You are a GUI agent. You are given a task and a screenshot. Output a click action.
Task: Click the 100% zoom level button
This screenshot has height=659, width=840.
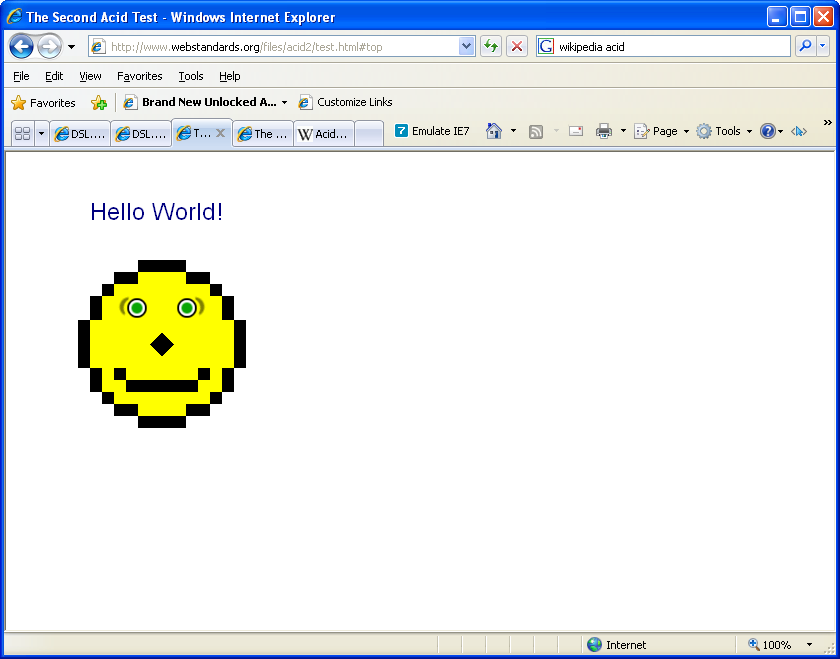(770, 645)
